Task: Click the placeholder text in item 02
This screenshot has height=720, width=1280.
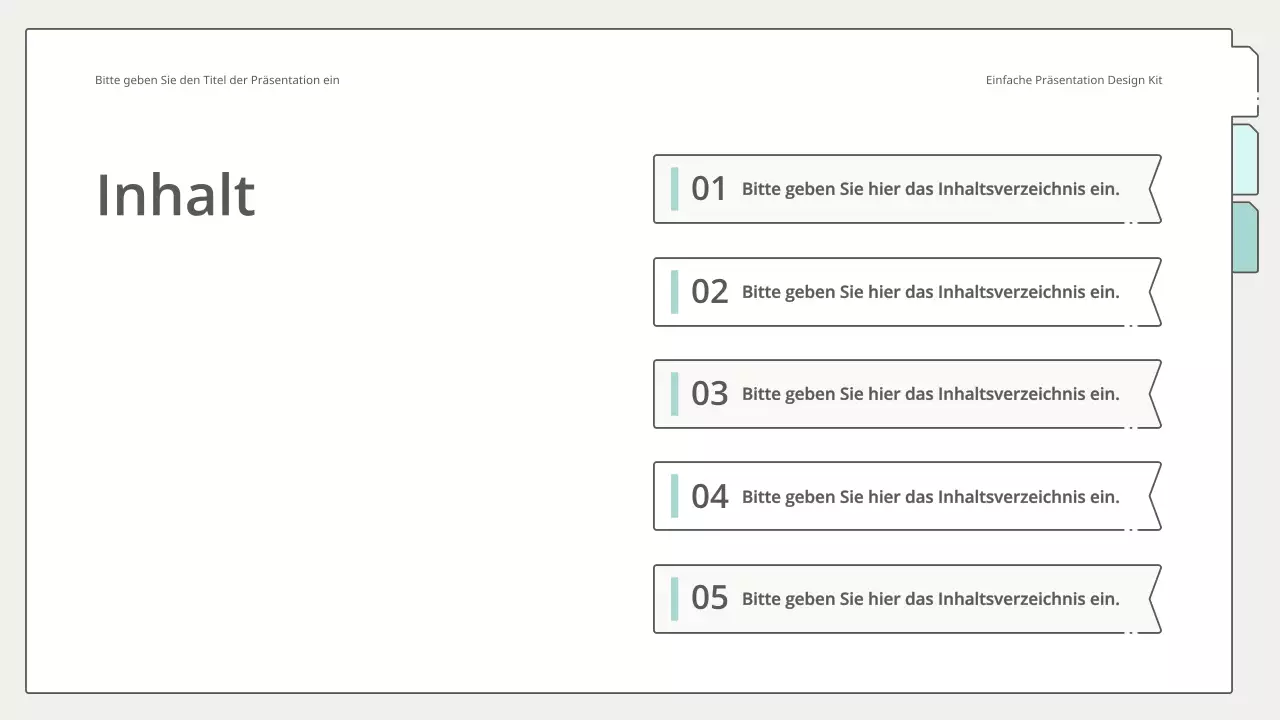Action: (930, 292)
